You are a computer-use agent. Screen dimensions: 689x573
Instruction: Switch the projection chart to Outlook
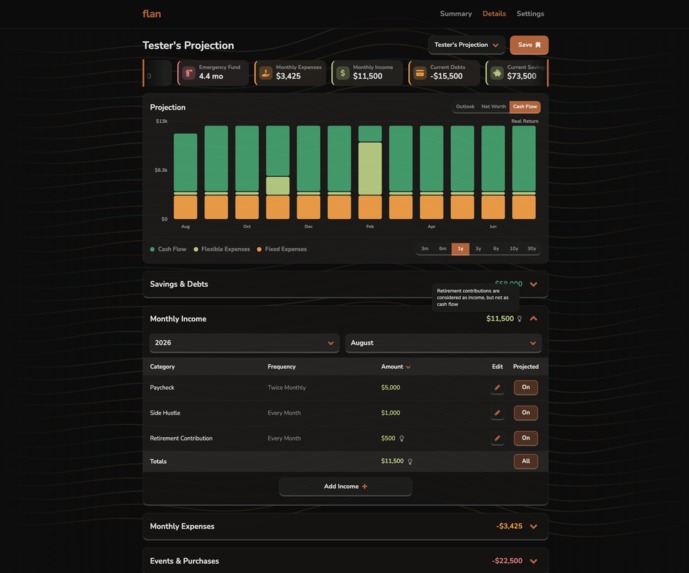[x=465, y=106]
